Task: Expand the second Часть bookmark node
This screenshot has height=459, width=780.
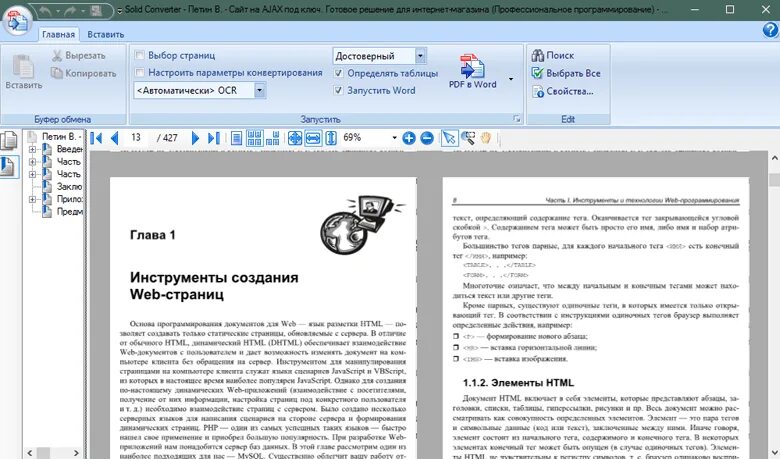Action: [32, 174]
